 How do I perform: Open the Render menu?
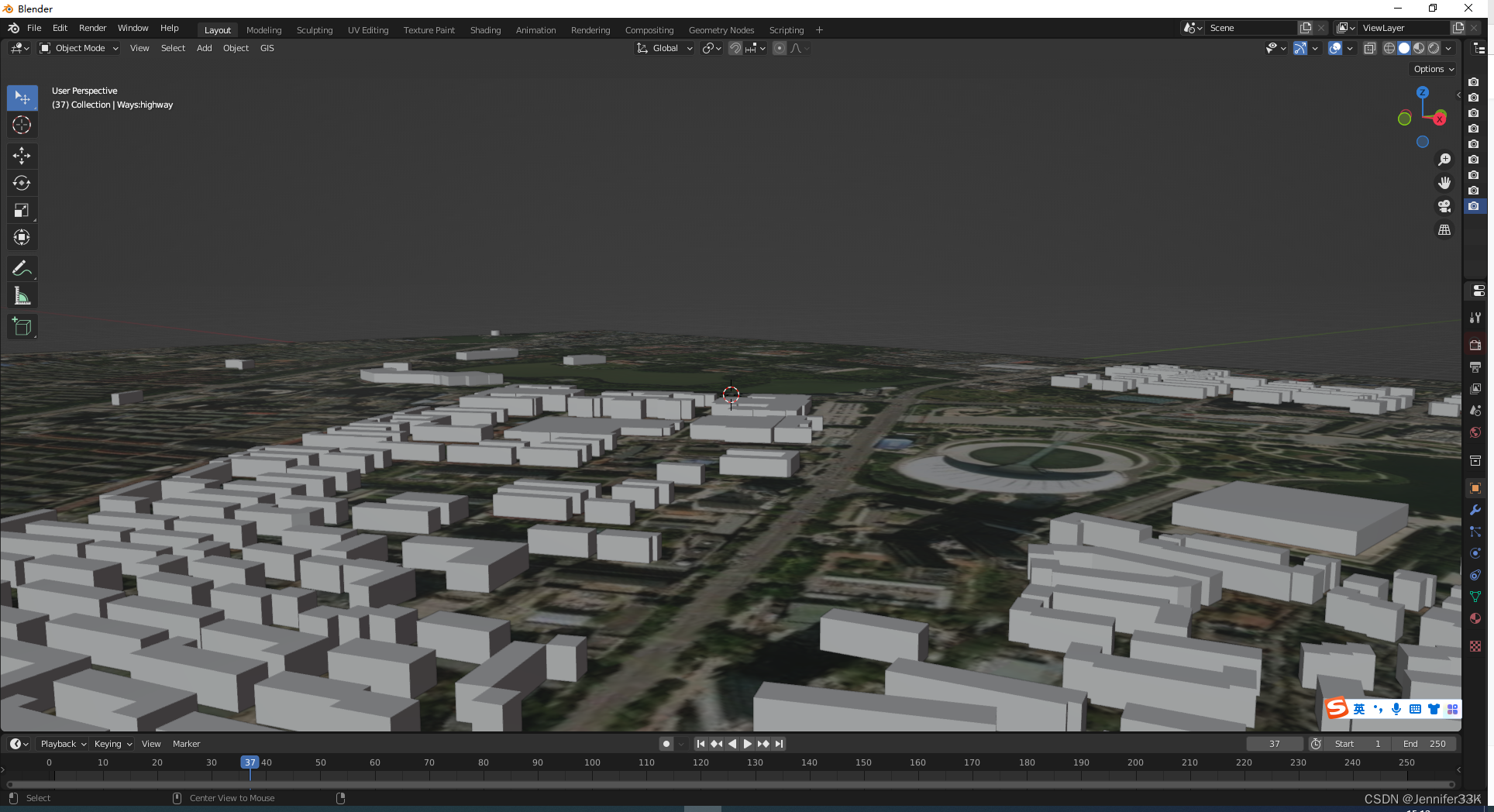[x=92, y=28]
